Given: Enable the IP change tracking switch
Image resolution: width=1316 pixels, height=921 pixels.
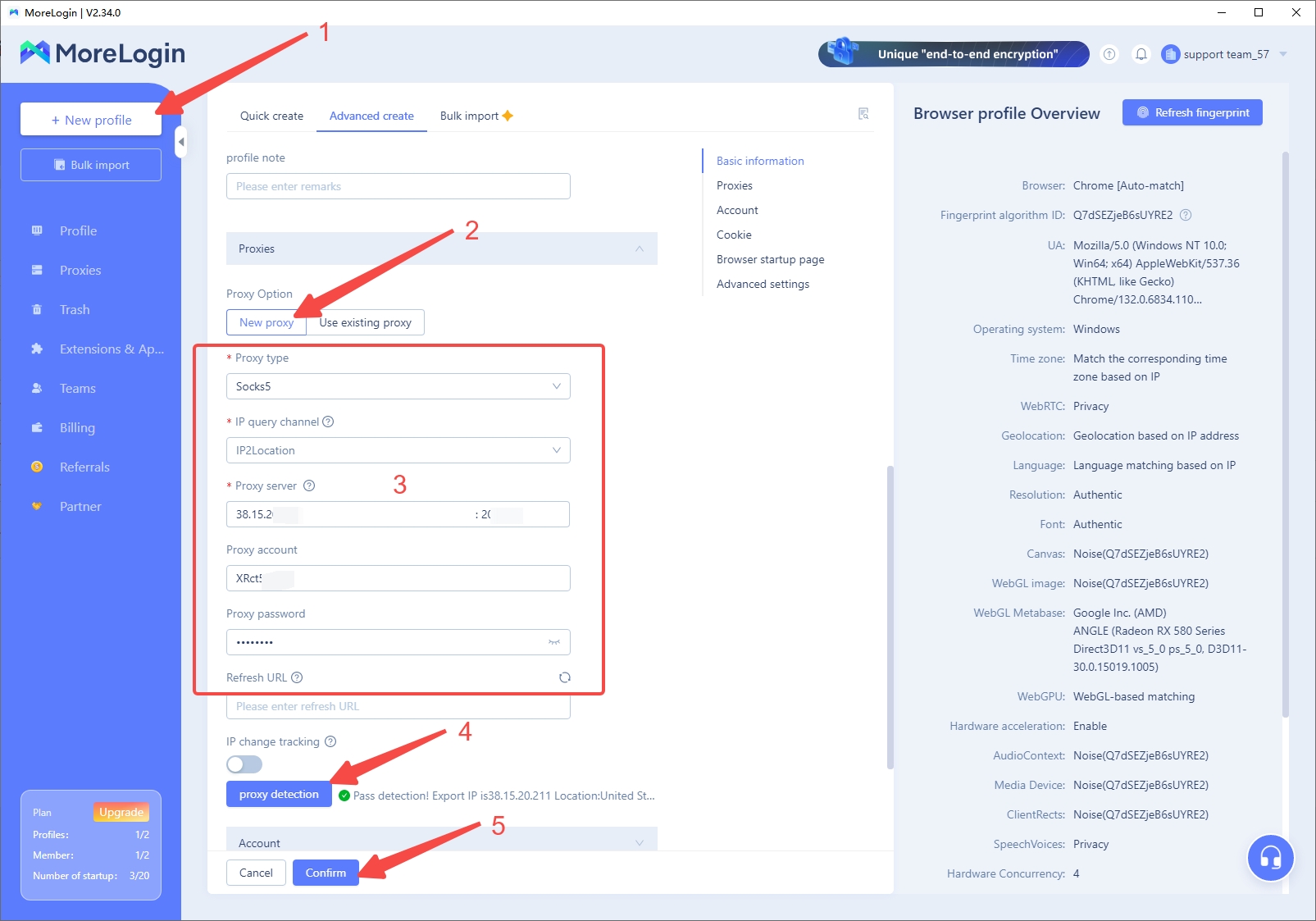Looking at the screenshot, I should pyautogui.click(x=244, y=764).
